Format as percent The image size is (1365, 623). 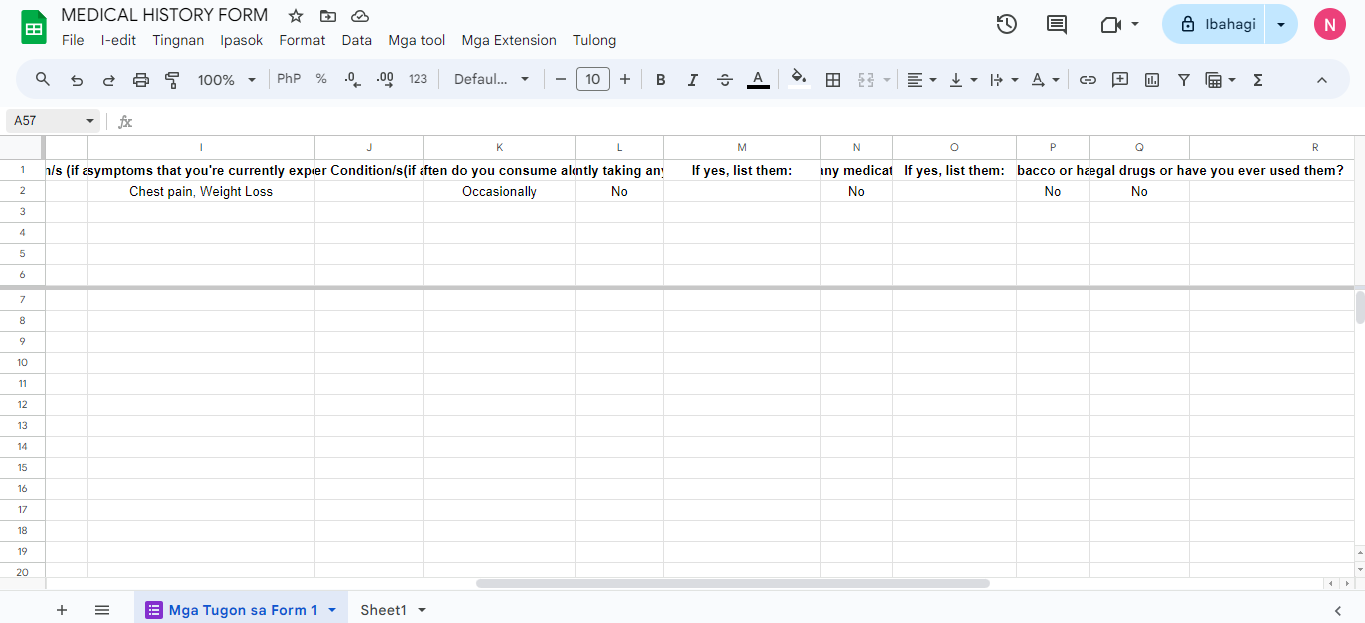click(321, 79)
